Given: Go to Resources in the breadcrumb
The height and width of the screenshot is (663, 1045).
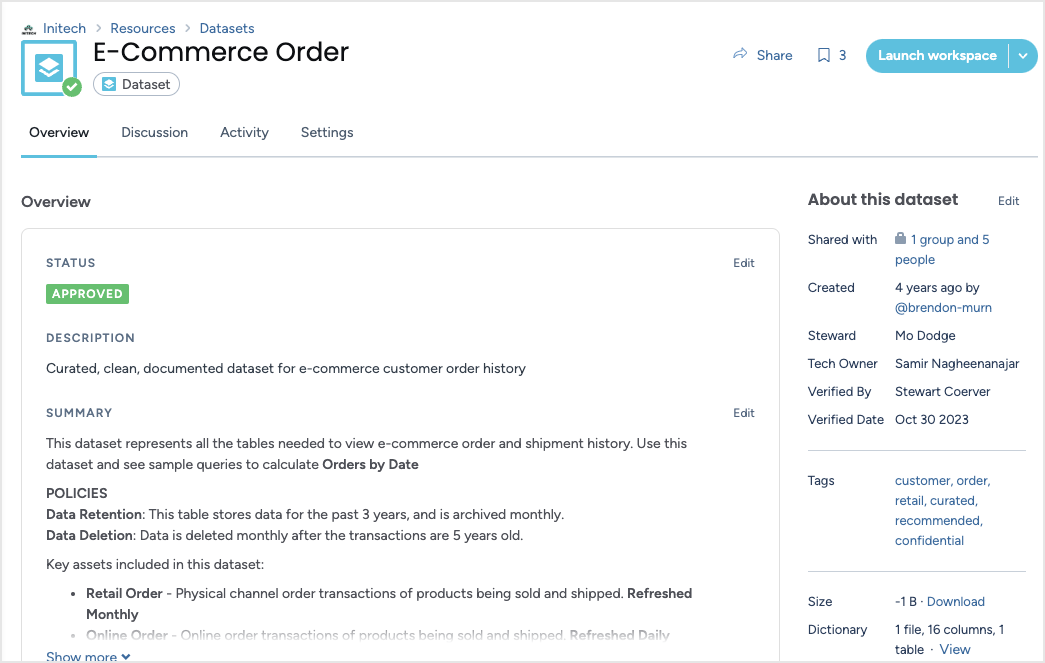Looking at the screenshot, I should click(143, 28).
